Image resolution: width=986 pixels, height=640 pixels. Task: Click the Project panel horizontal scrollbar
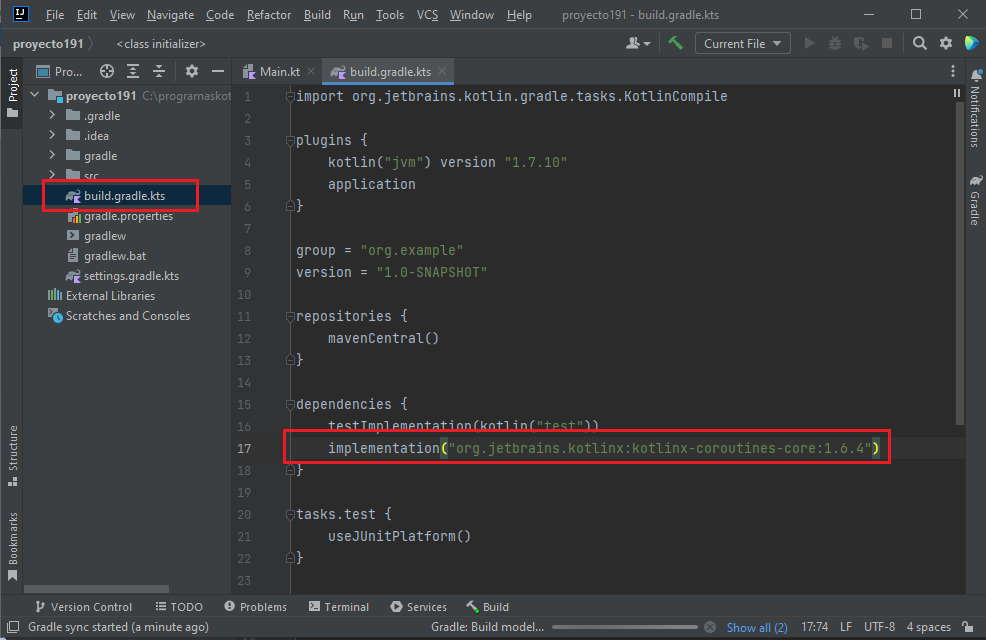pos(96,589)
